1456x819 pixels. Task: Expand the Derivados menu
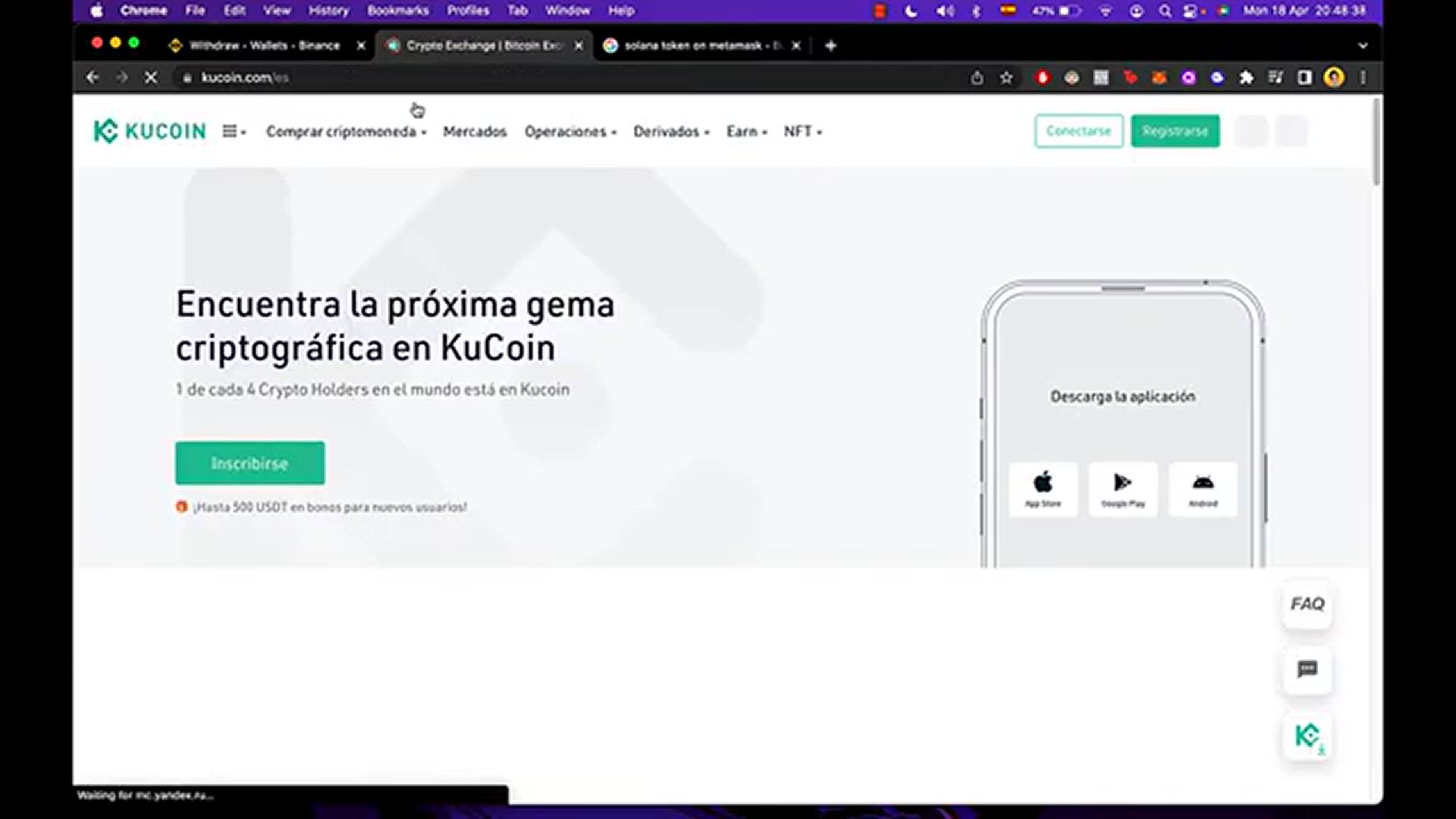(x=671, y=131)
